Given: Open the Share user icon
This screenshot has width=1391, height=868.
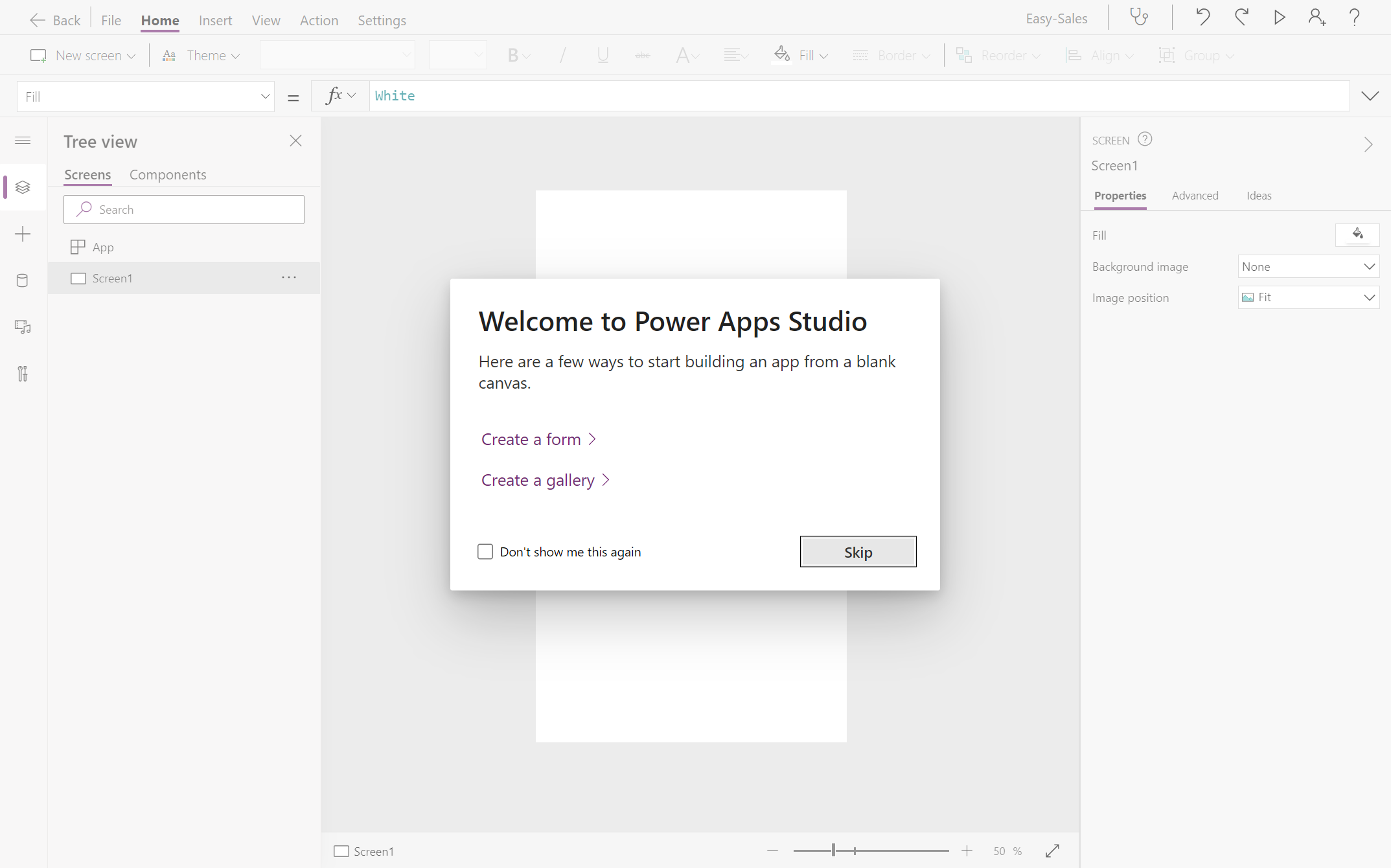Looking at the screenshot, I should [1316, 17].
